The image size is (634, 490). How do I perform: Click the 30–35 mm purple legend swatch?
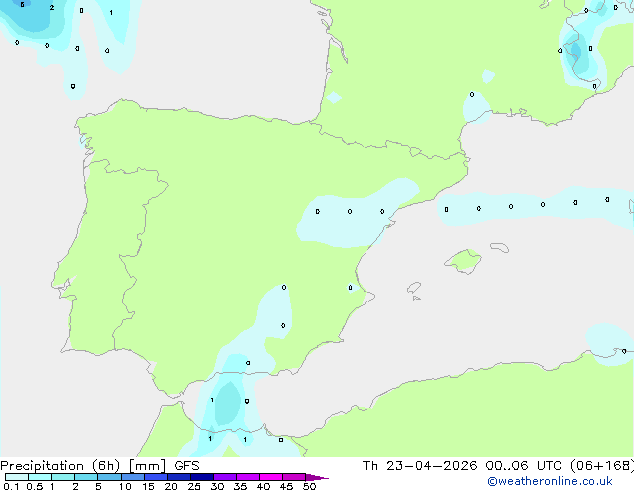click(225, 477)
